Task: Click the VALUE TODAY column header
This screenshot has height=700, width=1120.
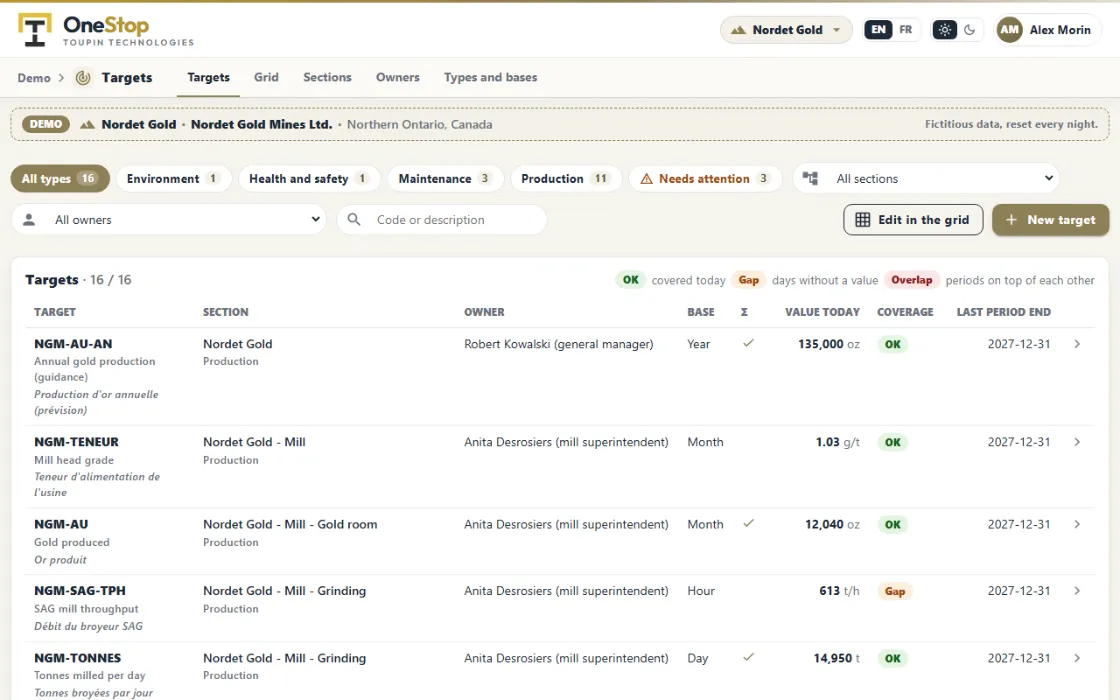Action: (x=822, y=312)
